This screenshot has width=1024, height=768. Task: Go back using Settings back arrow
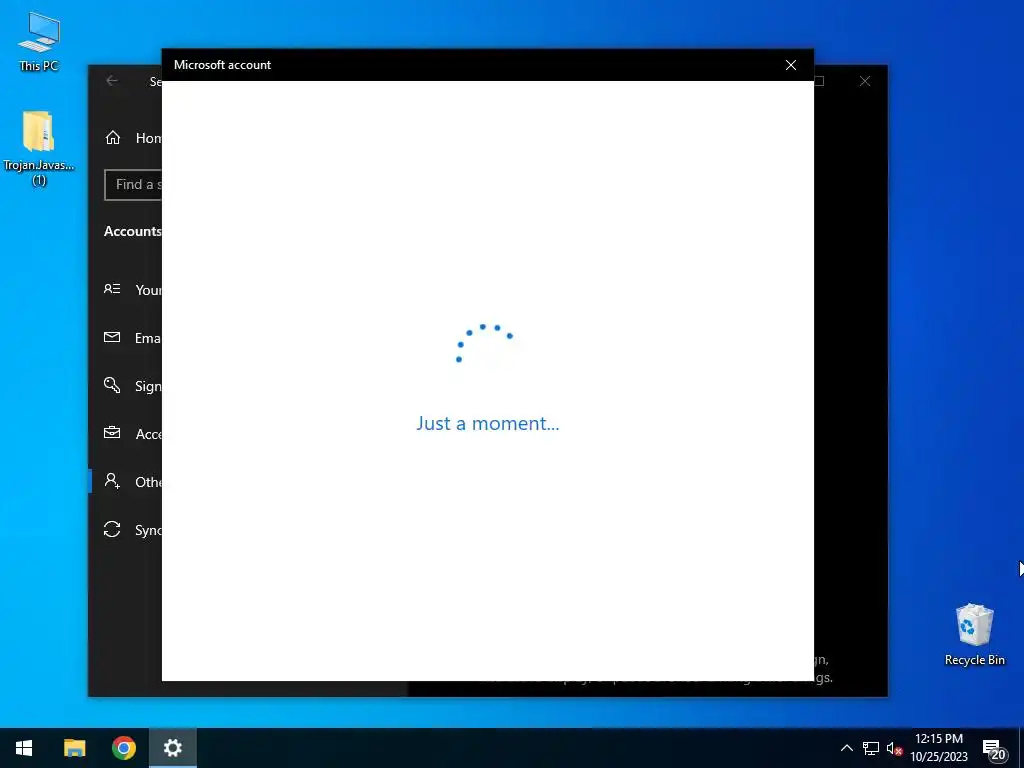point(112,81)
